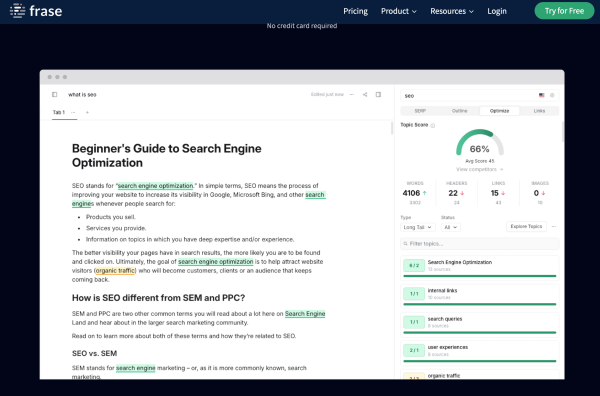Open Tab 1 options ellipsis

[x=73, y=112]
